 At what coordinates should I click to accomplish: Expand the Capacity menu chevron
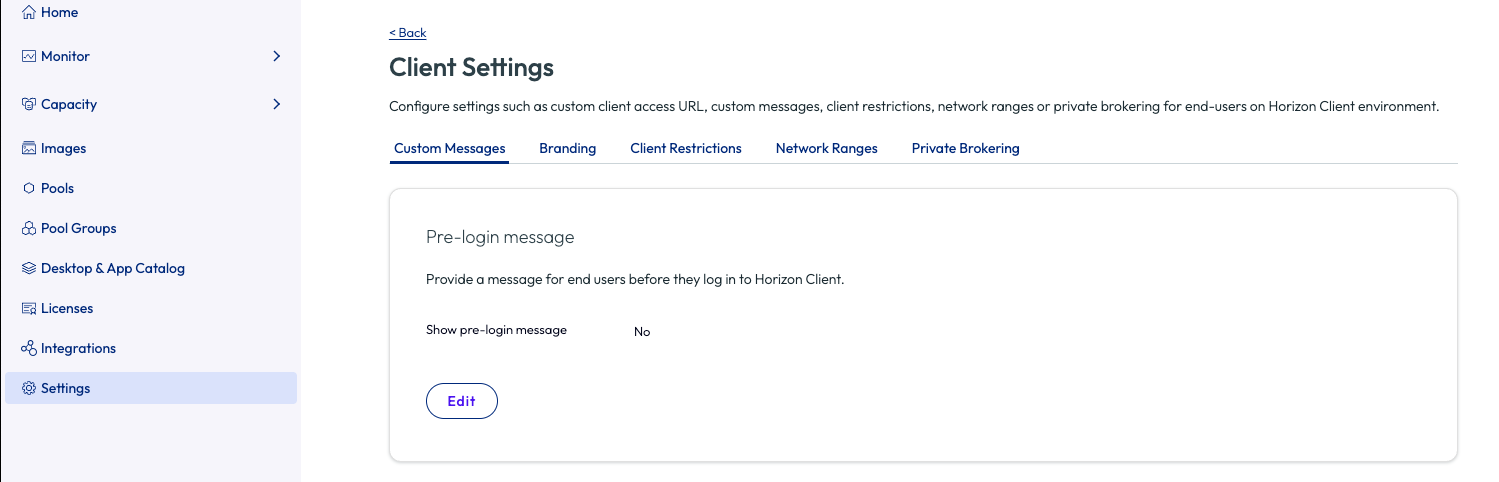click(x=277, y=104)
